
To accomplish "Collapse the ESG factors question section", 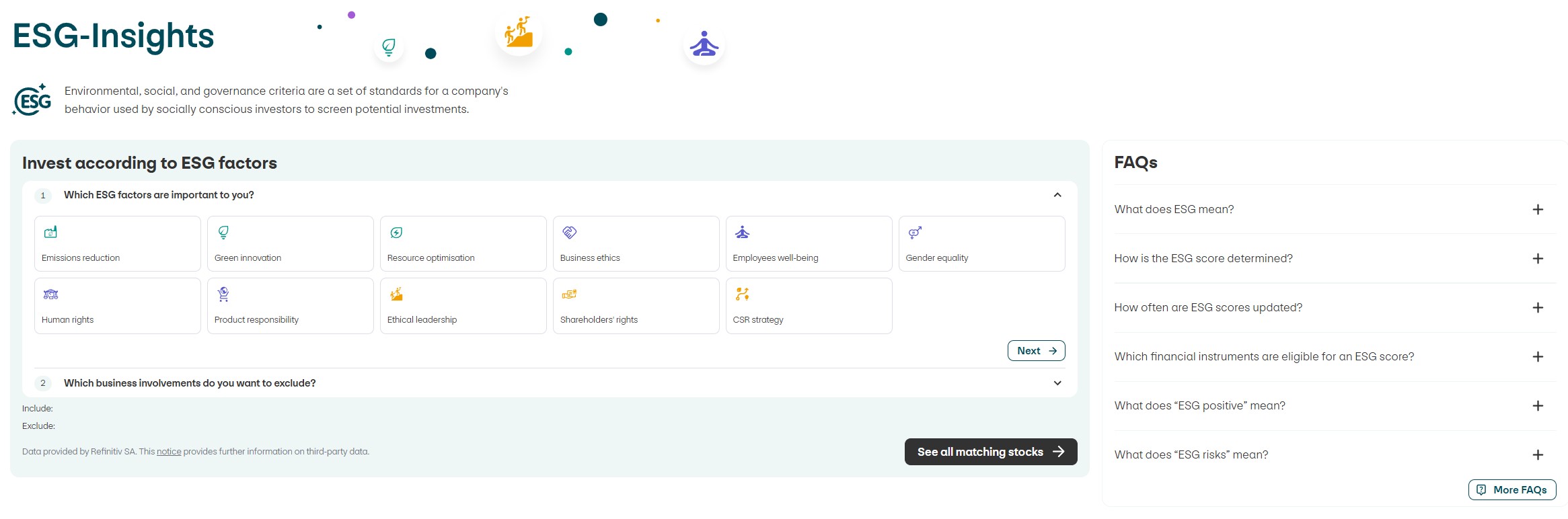I will (x=1057, y=195).
